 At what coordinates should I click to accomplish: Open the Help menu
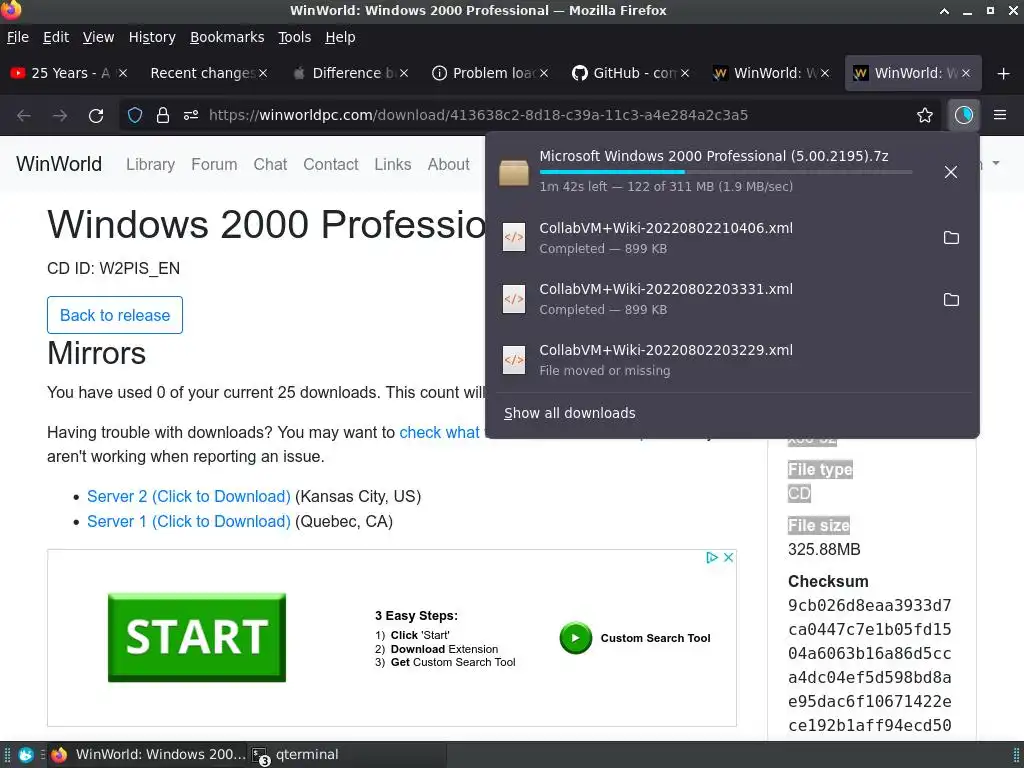pyautogui.click(x=340, y=37)
